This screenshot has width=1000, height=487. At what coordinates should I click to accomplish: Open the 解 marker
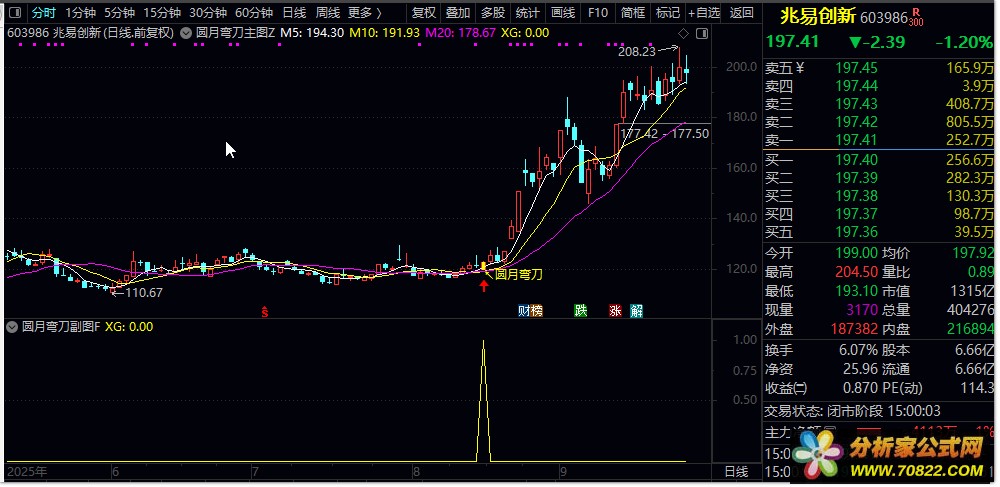pos(636,311)
